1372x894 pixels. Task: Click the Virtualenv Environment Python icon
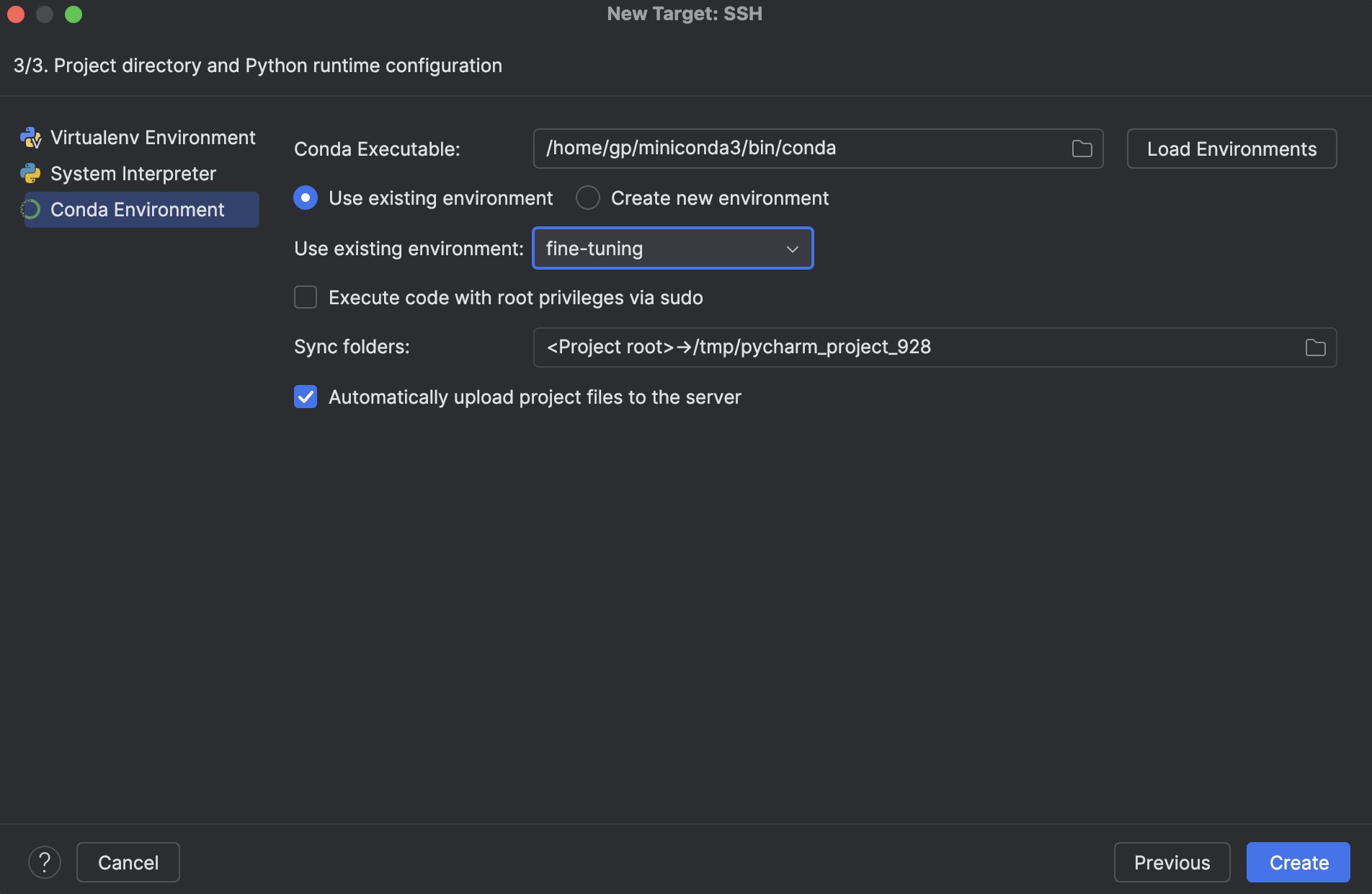click(x=30, y=138)
